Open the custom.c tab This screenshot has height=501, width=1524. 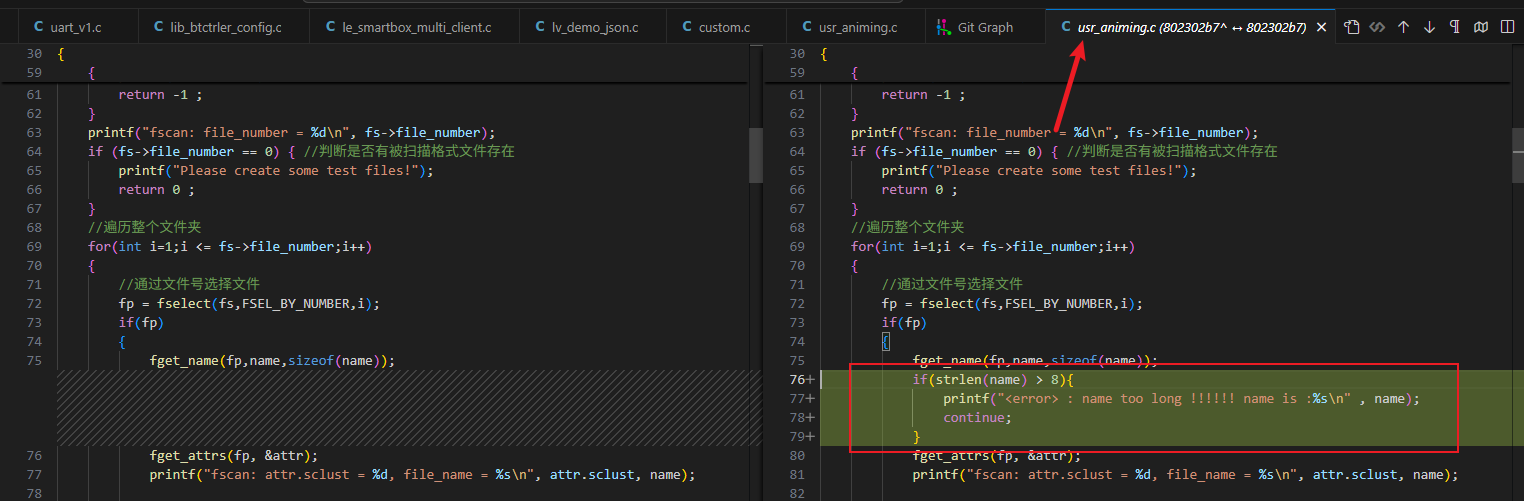click(725, 27)
